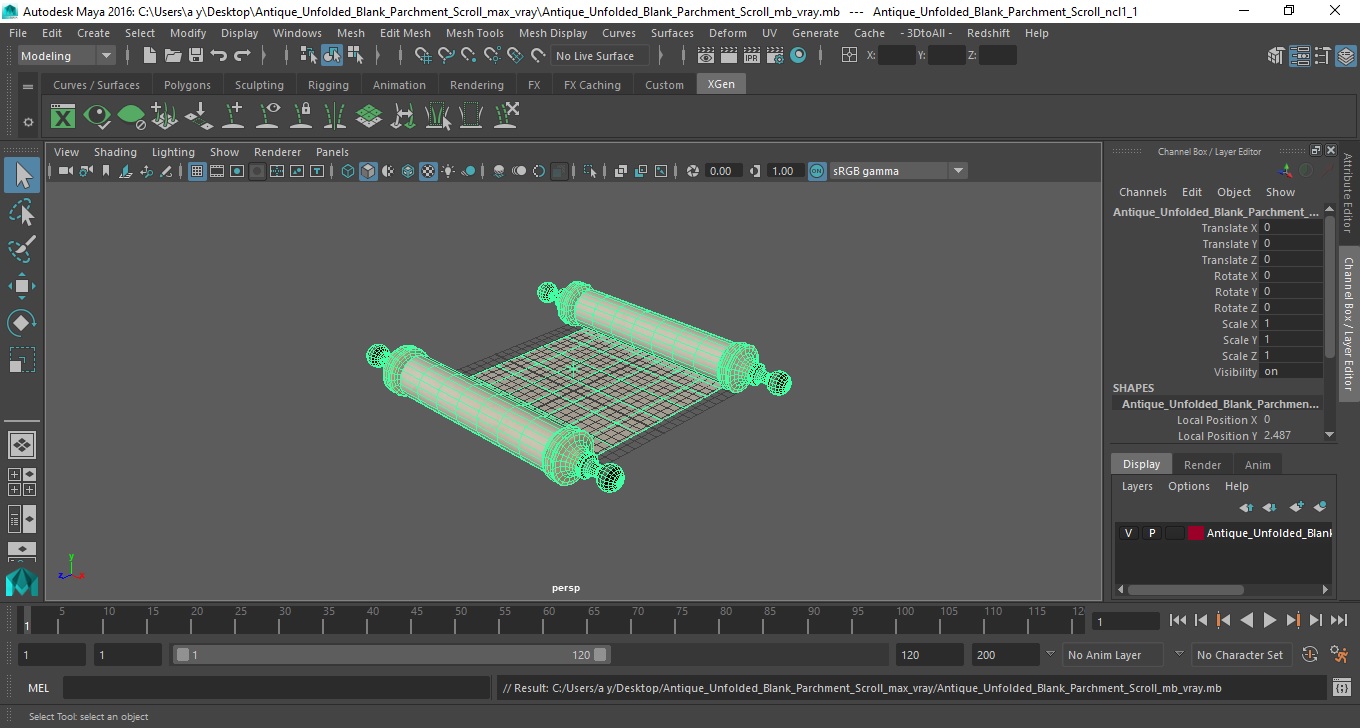Click the single perspective view layout icon
The width and height of the screenshot is (1360, 728).
[x=22, y=445]
